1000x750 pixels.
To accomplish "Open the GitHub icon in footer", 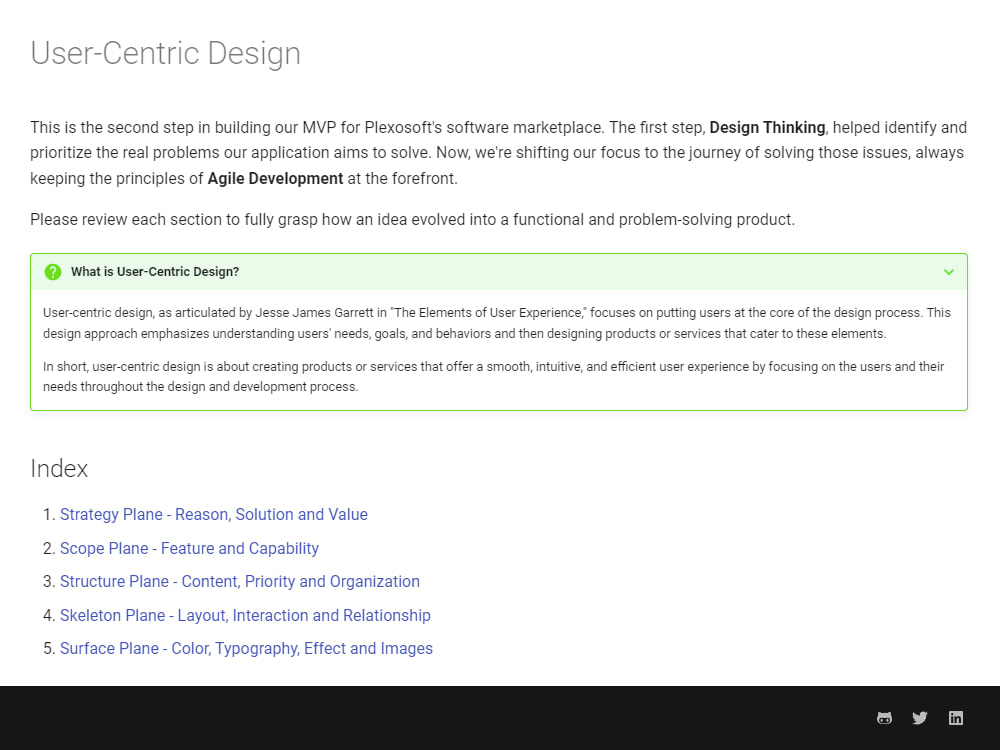I will (x=884, y=718).
